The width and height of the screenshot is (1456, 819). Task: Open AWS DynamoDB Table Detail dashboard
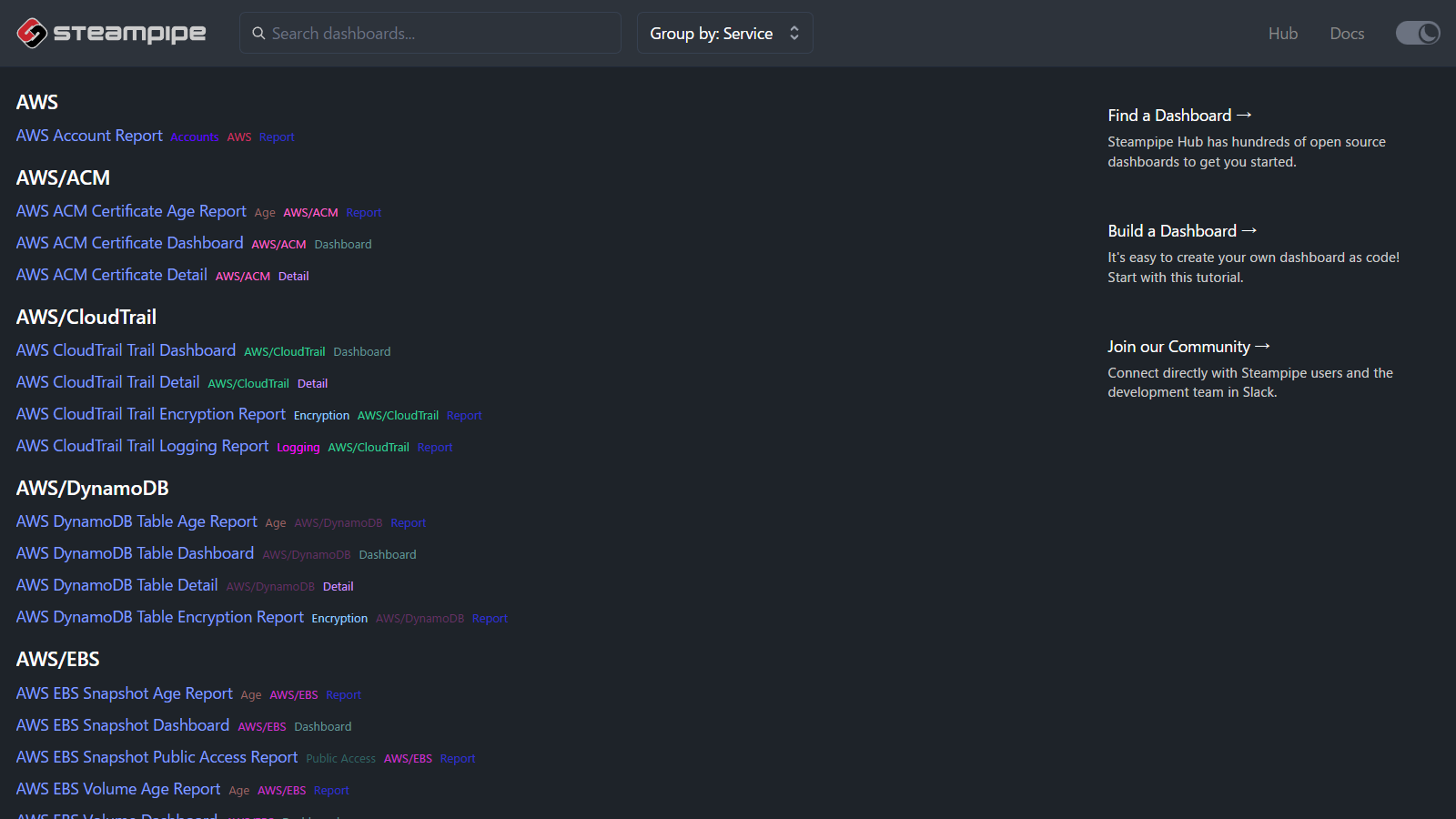coord(116,585)
